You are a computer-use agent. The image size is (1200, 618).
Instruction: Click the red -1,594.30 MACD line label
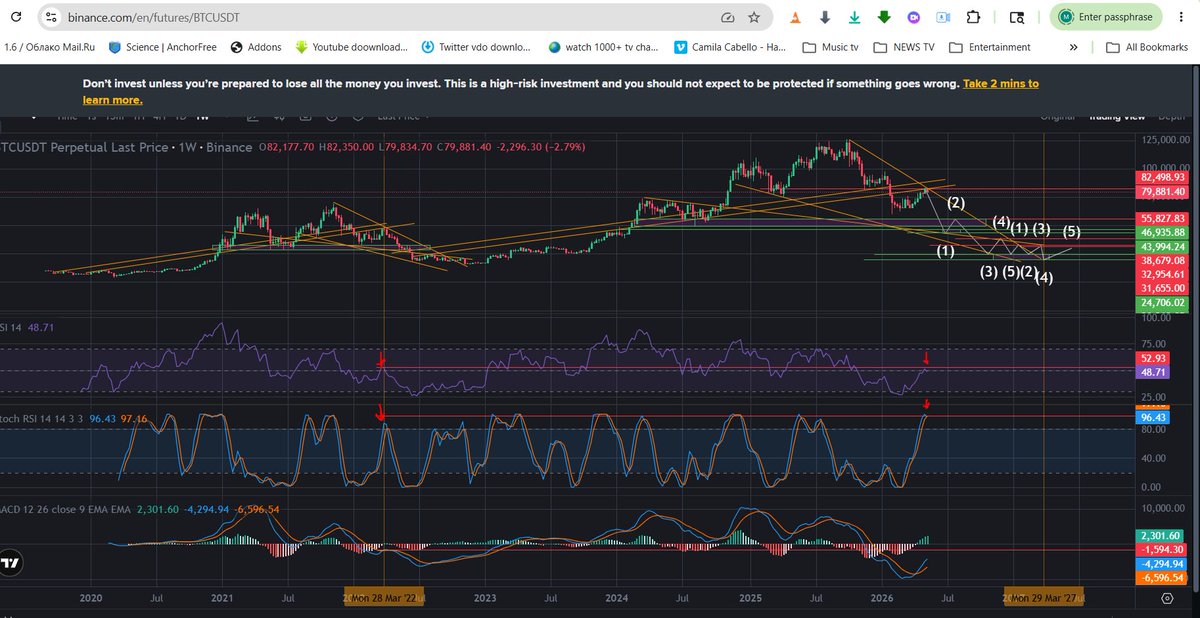point(1163,549)
